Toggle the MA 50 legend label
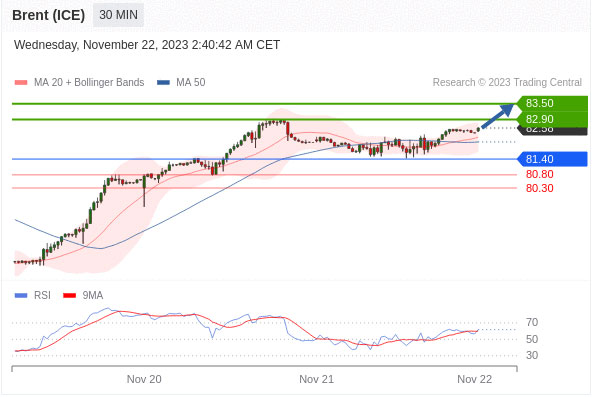The image size is (594, 397). (x=191, y=83)
